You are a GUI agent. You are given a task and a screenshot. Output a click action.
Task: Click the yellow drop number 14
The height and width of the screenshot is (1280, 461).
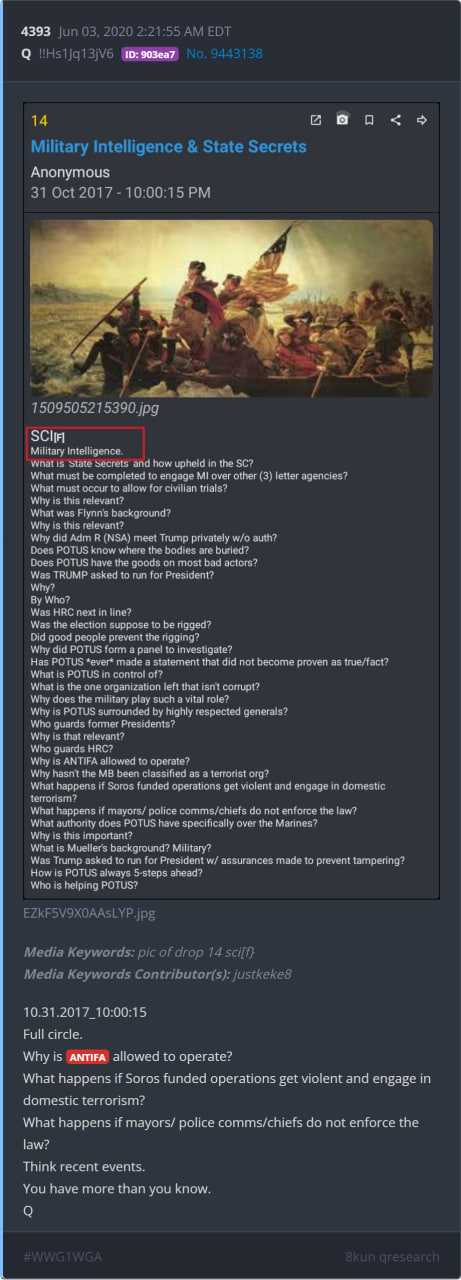[39, 121]
